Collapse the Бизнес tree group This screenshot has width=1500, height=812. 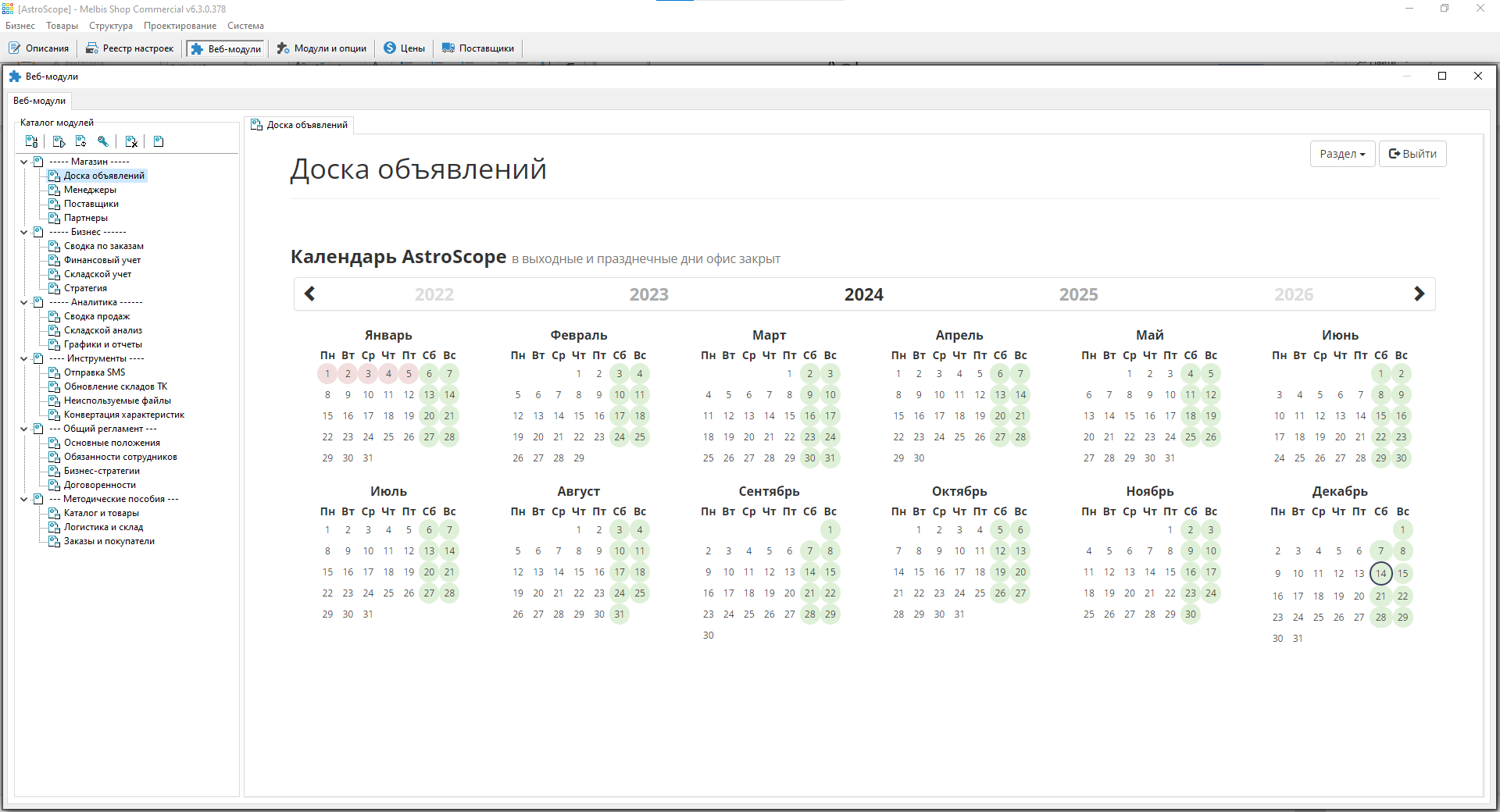coord(24,232)
